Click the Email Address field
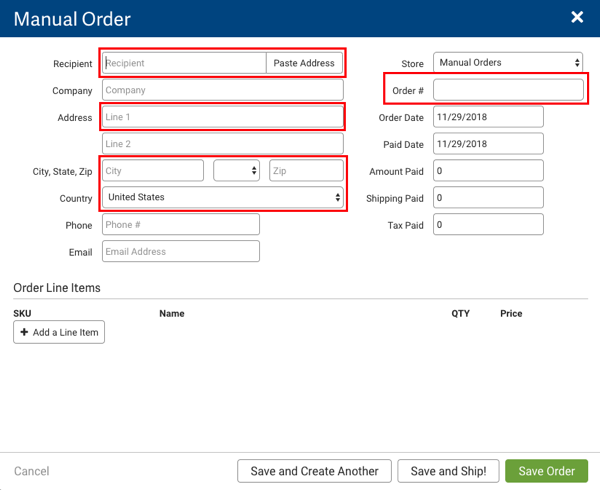Viewport: 600px width, 490px height. click(x=180, y=252)
